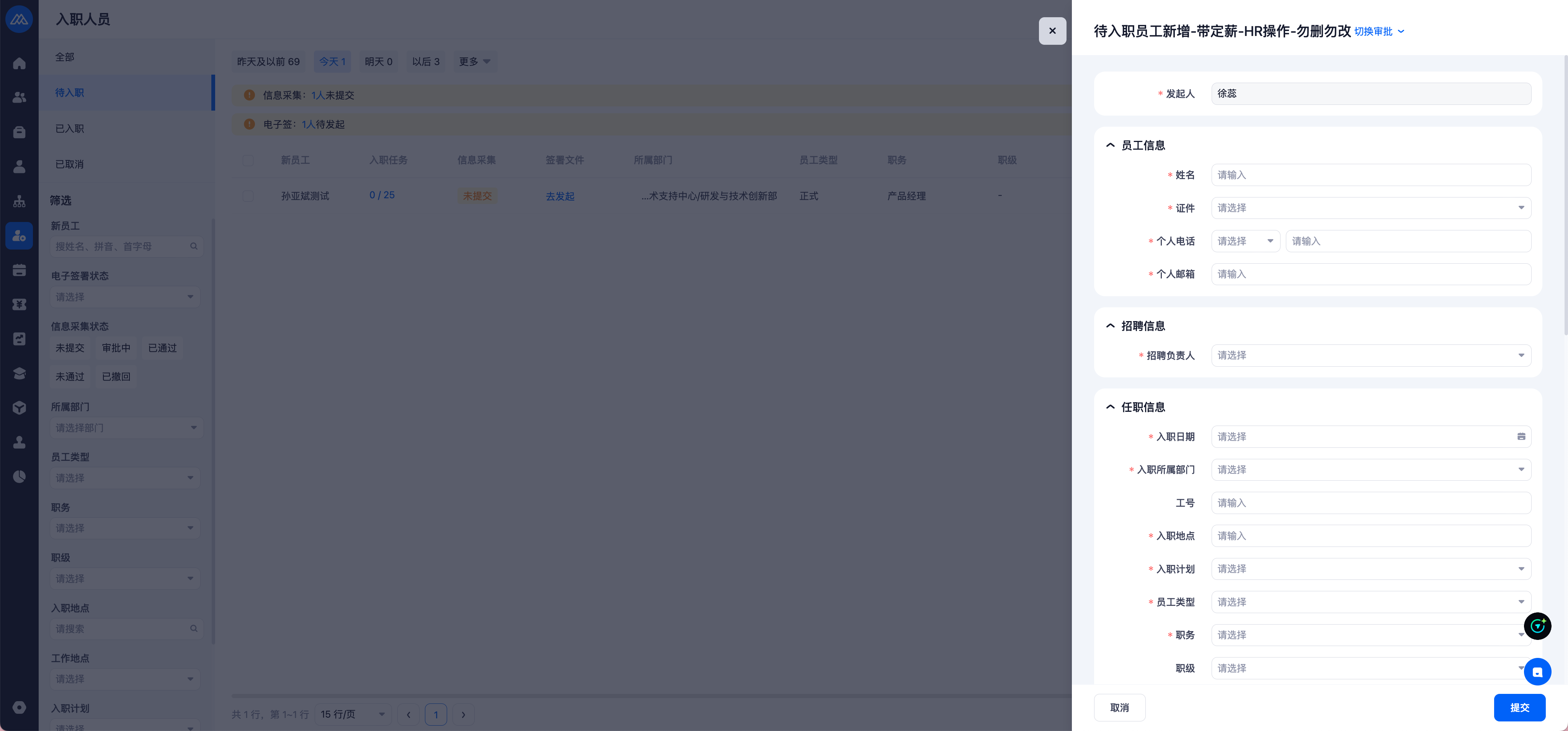Click the 姓名 input field
The image size is (1568, 731).
(1370, 175)
